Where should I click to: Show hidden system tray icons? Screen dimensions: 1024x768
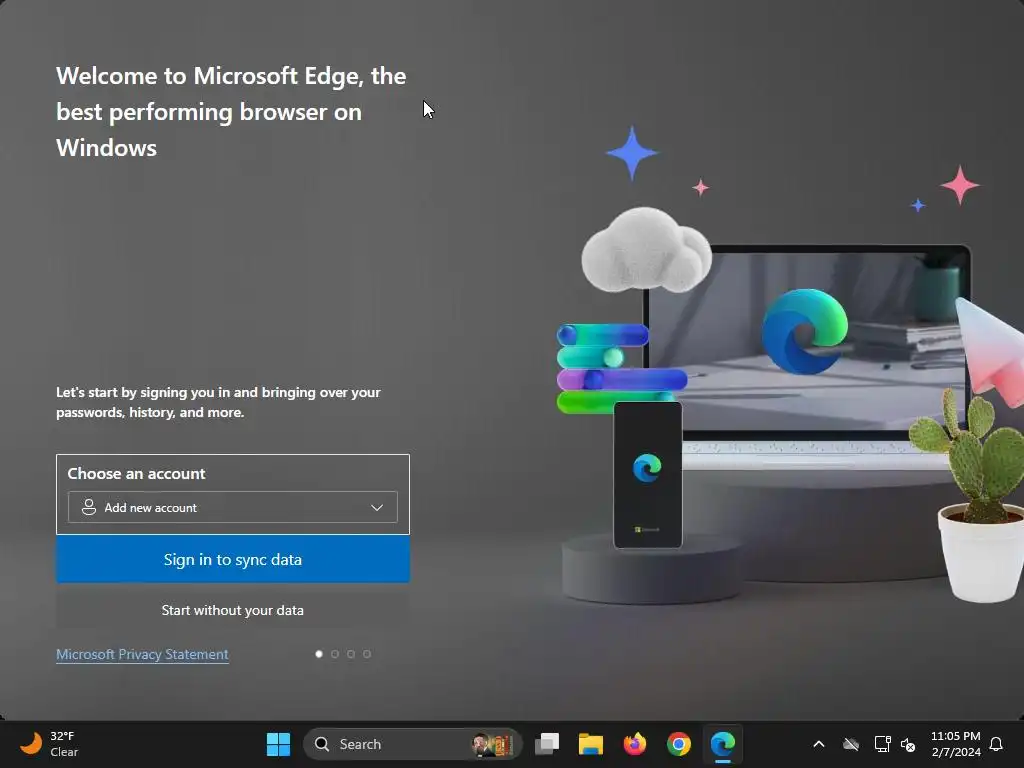[x=818, y=744]
